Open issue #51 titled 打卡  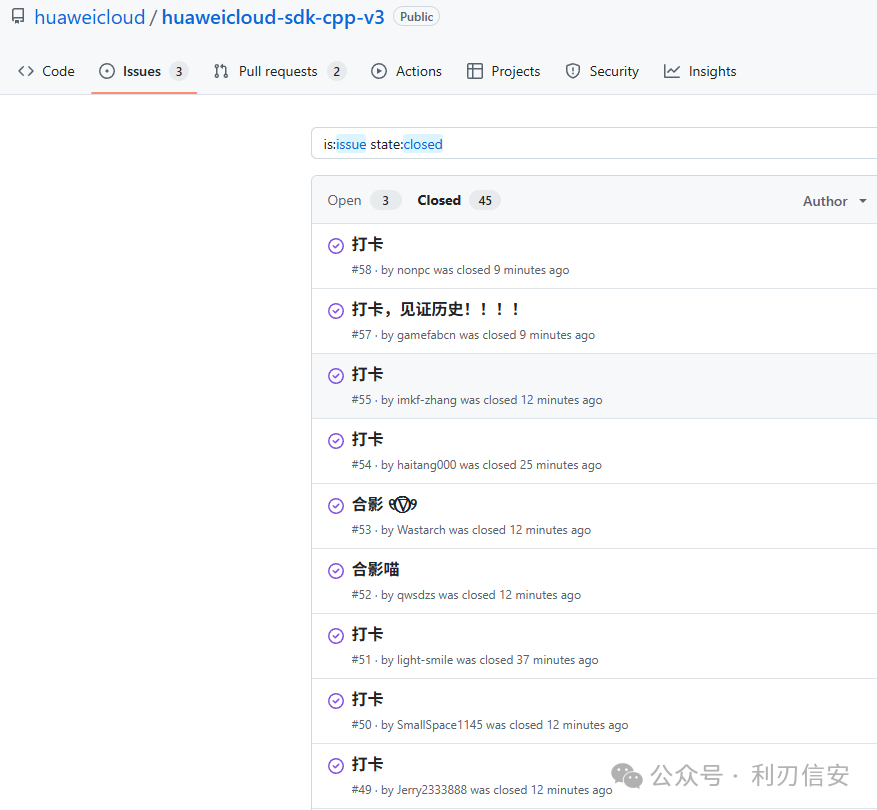[x=367, y=634]
